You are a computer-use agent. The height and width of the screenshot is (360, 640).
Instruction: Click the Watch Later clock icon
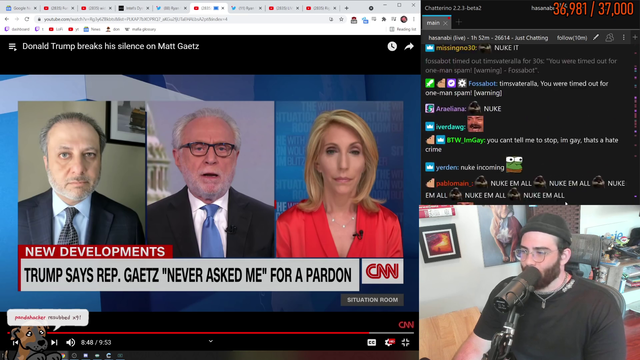392,47
